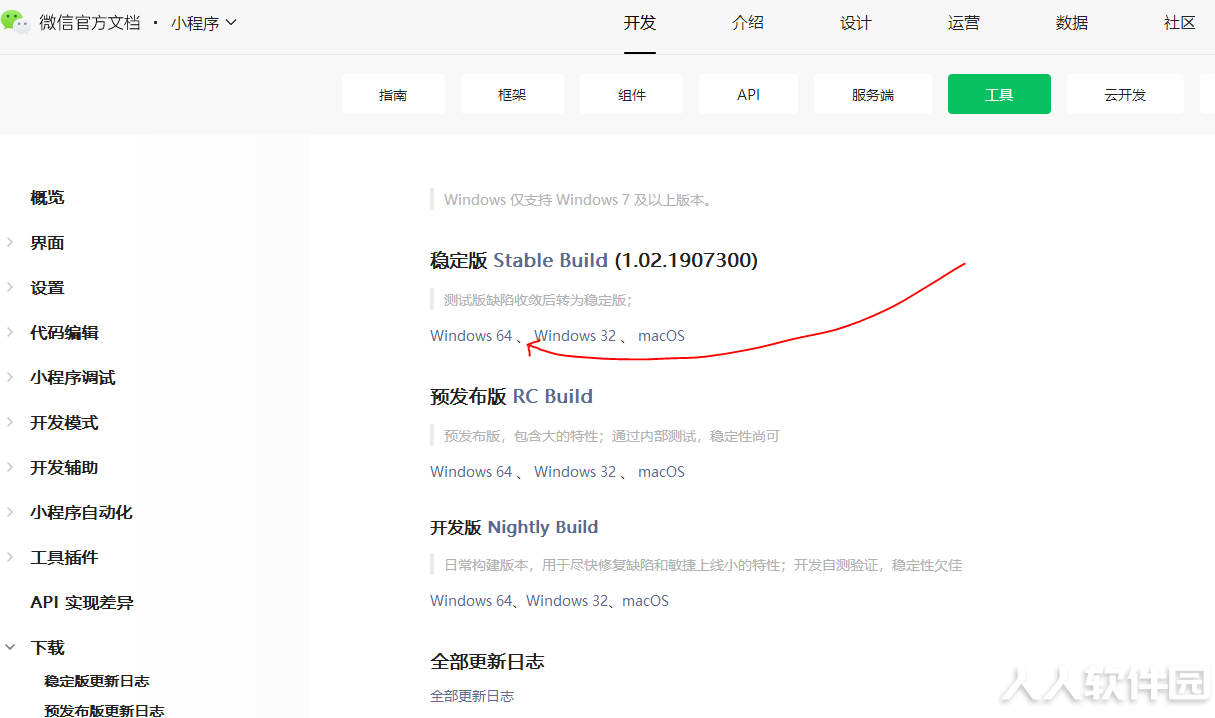Switch to the 运营 top menu
Viewport: 1215px width, 718px height.
[x=964, y=22]
